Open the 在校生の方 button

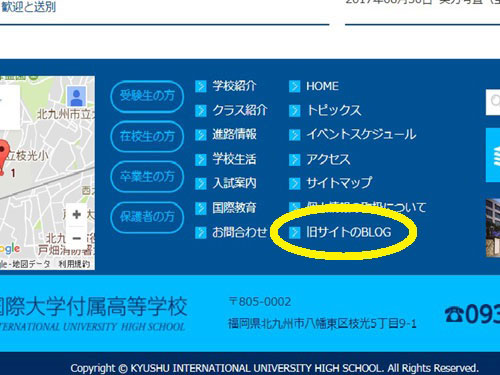[147, 137]
